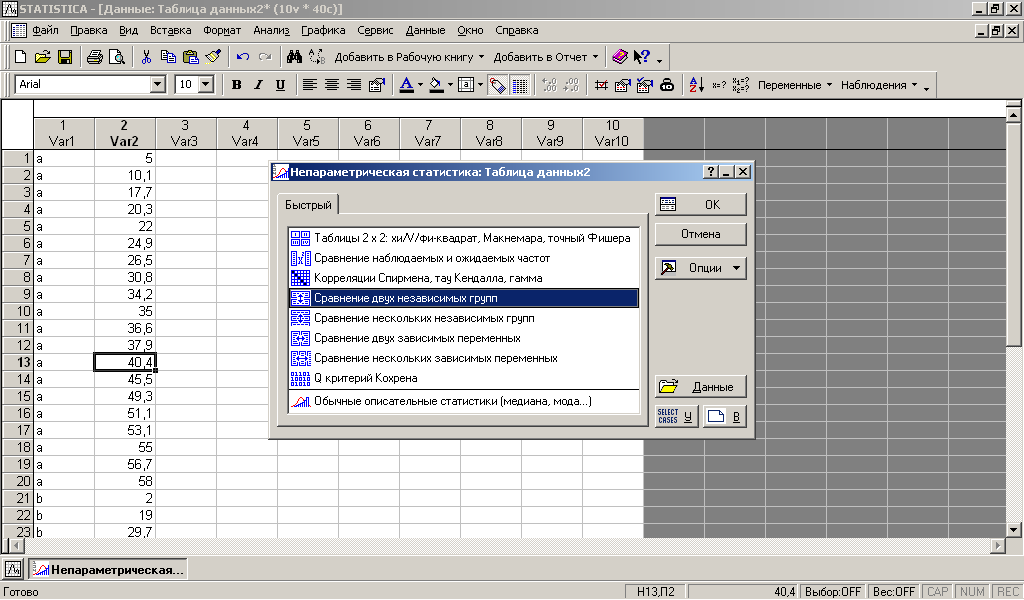The width and height of the screenshot is (1024, 600).
Task: Click the Непараметрическая taskbar button
Action: 108,569
